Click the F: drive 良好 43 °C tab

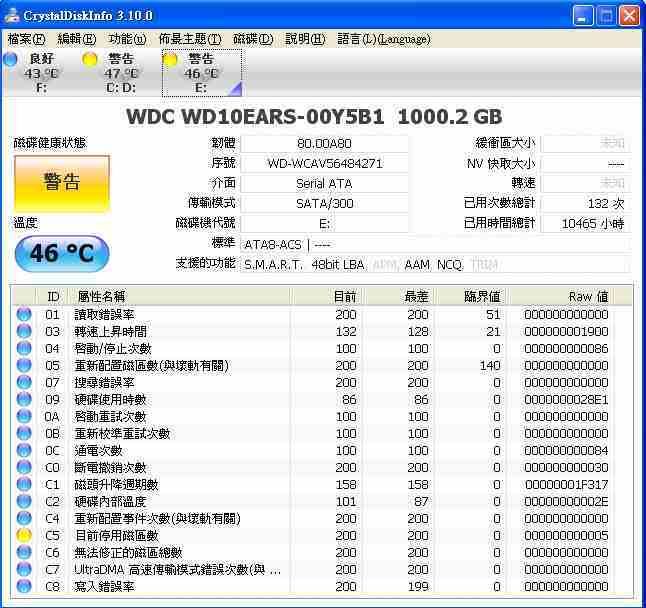click(x=41, y=73)
